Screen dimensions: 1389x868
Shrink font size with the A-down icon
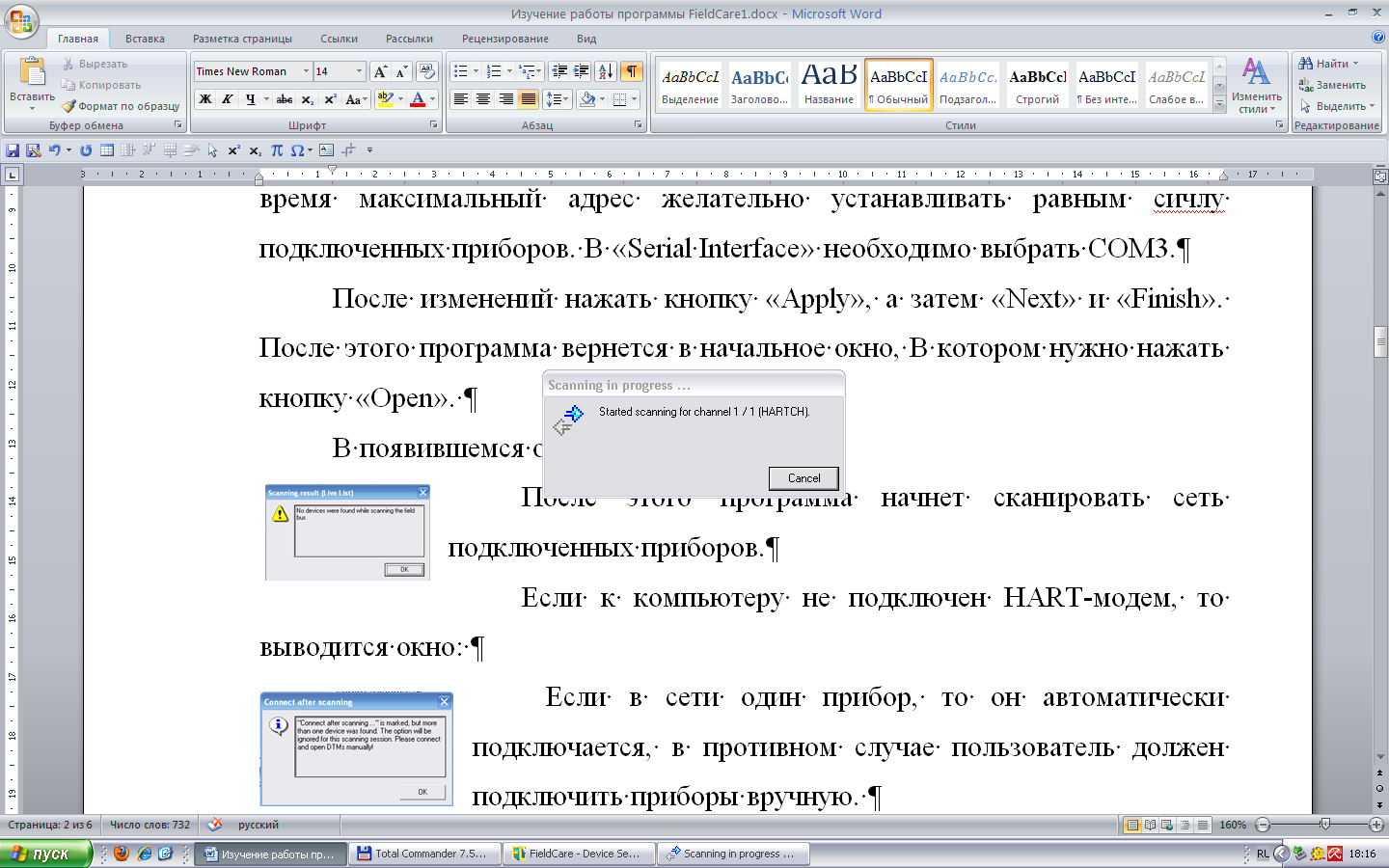401,71
